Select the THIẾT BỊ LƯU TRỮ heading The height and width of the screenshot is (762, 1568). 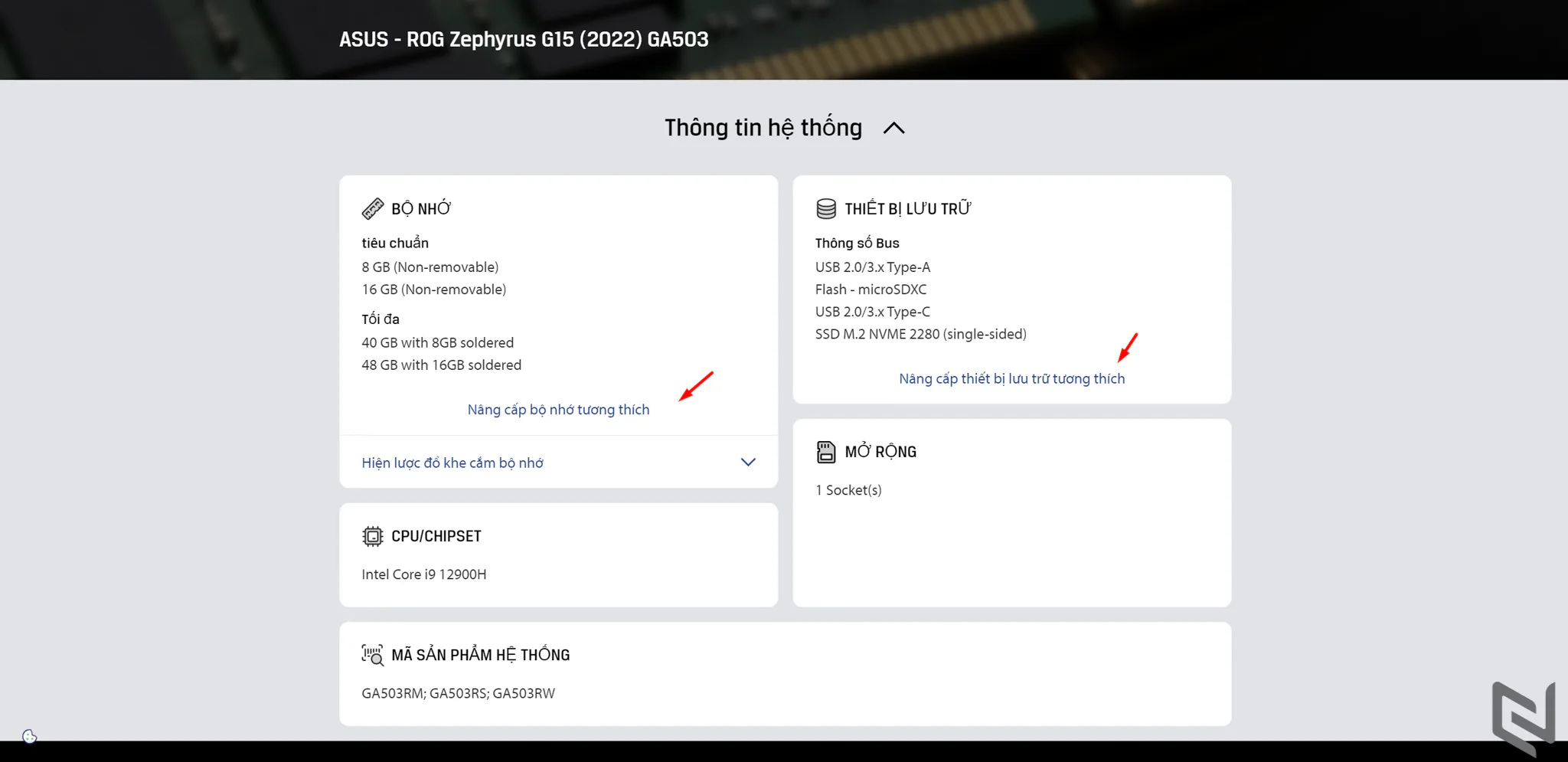(908, 208)
